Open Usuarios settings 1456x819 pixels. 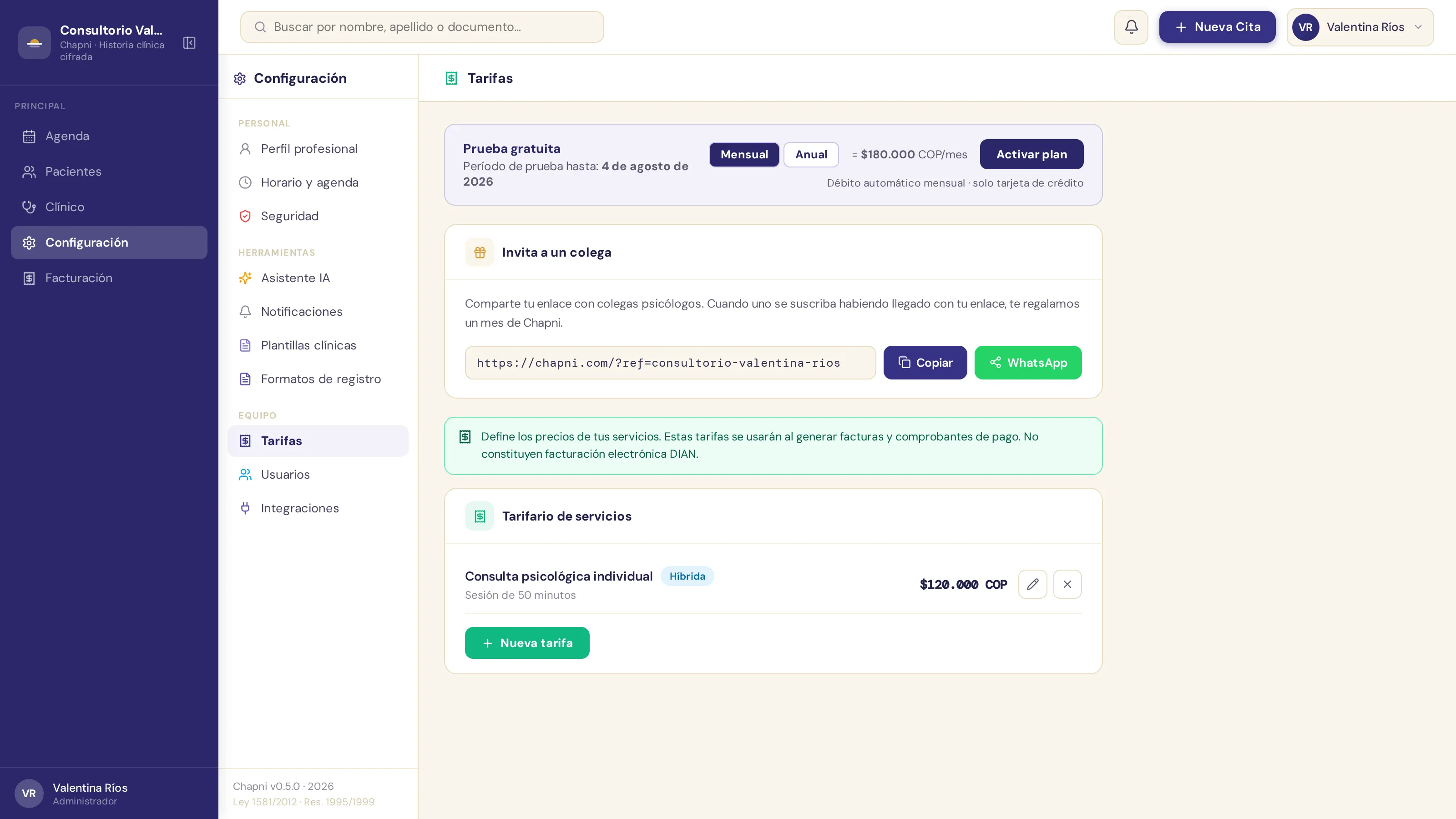318,475
